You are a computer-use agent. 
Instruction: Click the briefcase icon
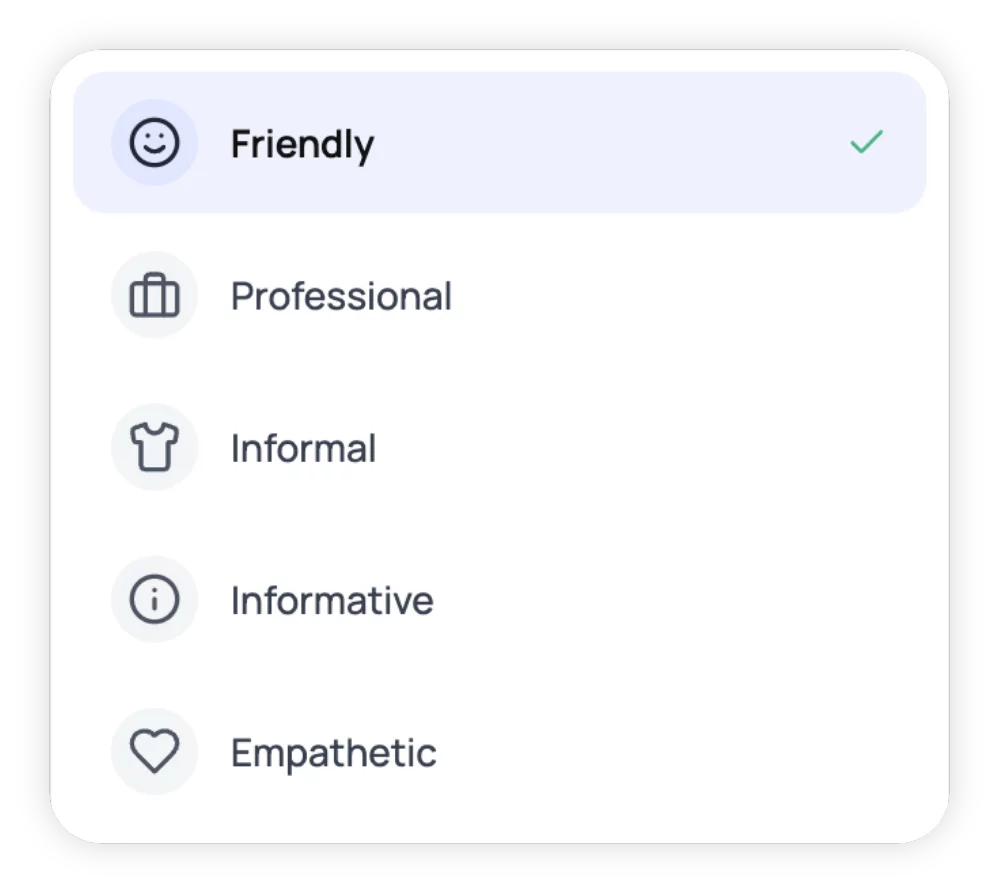tap(155, 296)
